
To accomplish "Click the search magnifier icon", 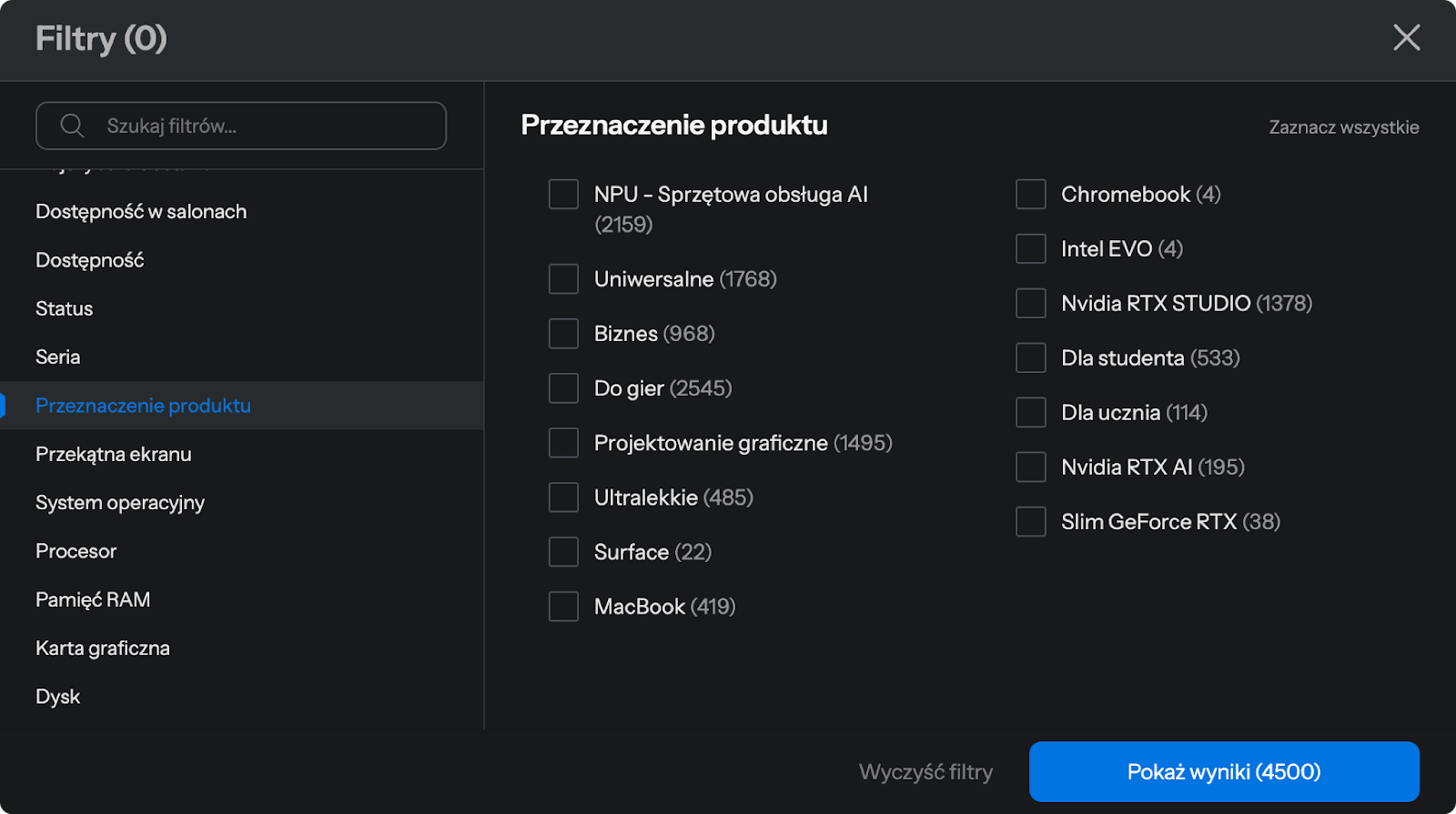I will point(72,126).
